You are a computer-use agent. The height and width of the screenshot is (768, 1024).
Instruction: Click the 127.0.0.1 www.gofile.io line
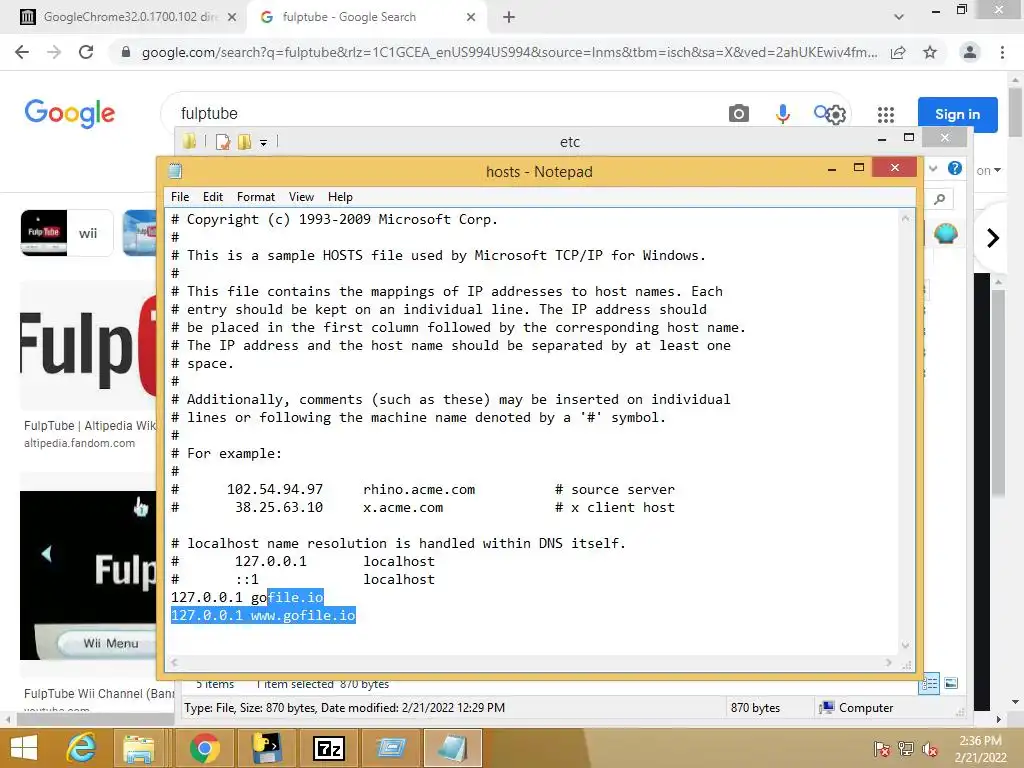click(263, 615)
